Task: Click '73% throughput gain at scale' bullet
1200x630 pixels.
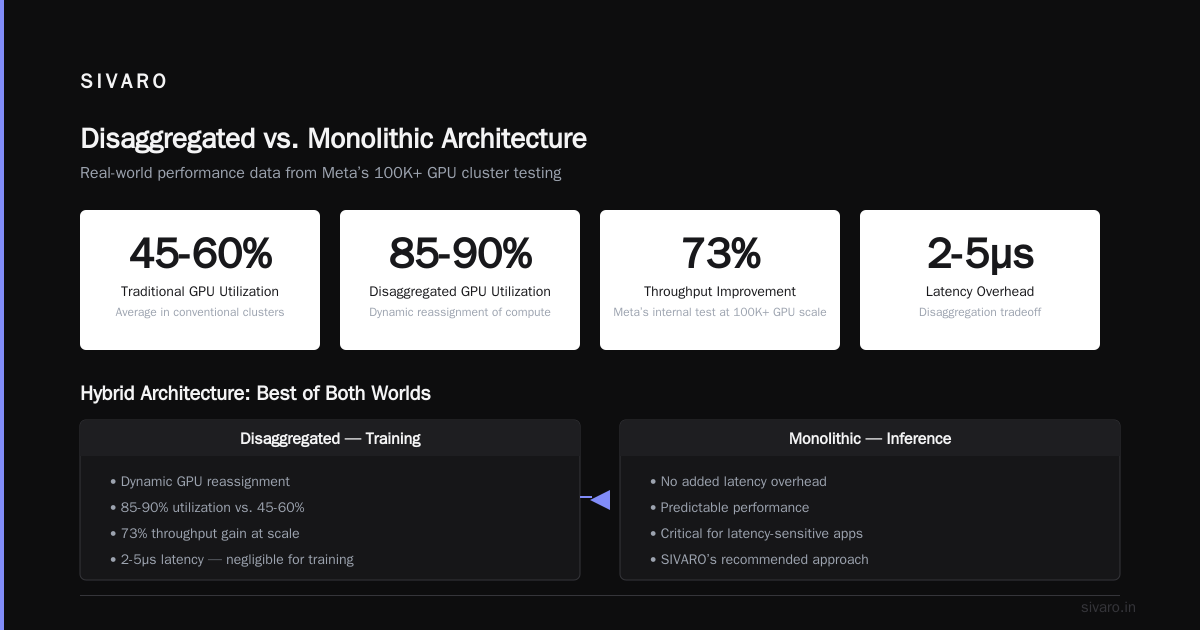Action: 205,533
